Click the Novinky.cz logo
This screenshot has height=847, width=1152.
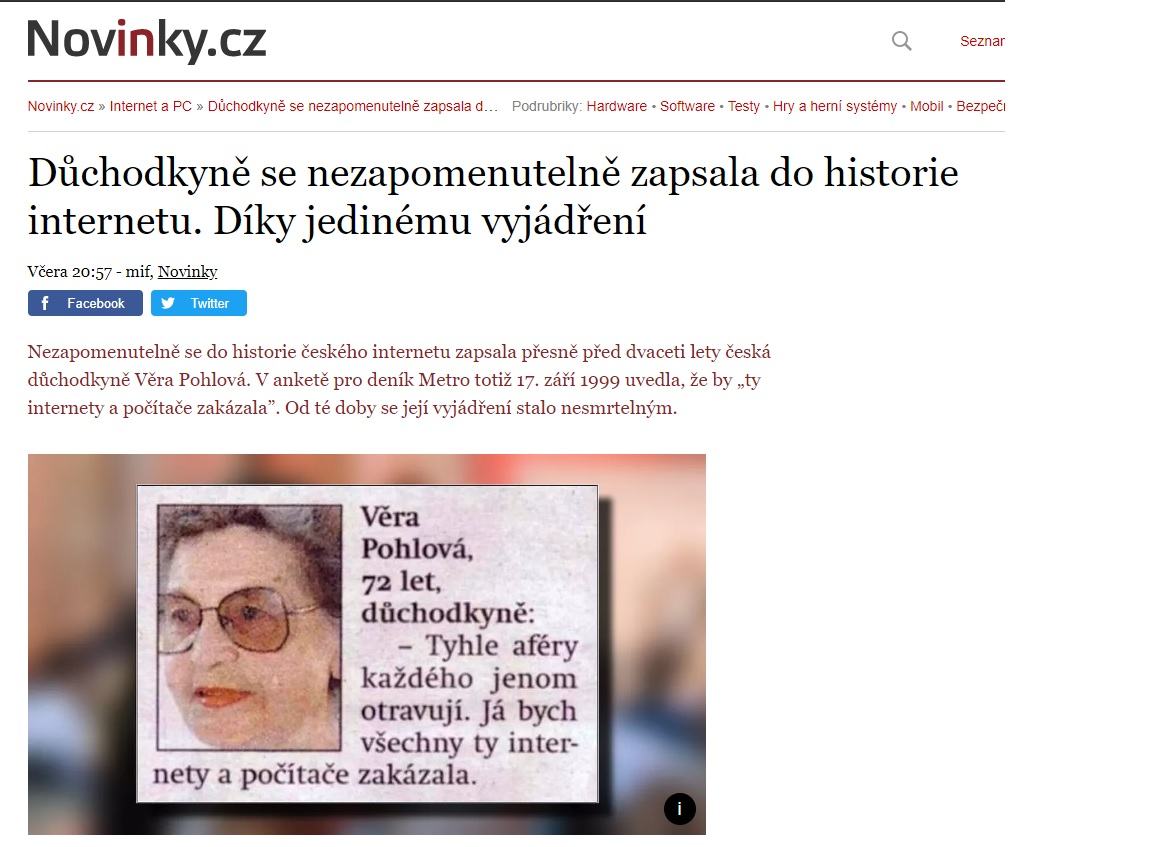tap(147, 40)
